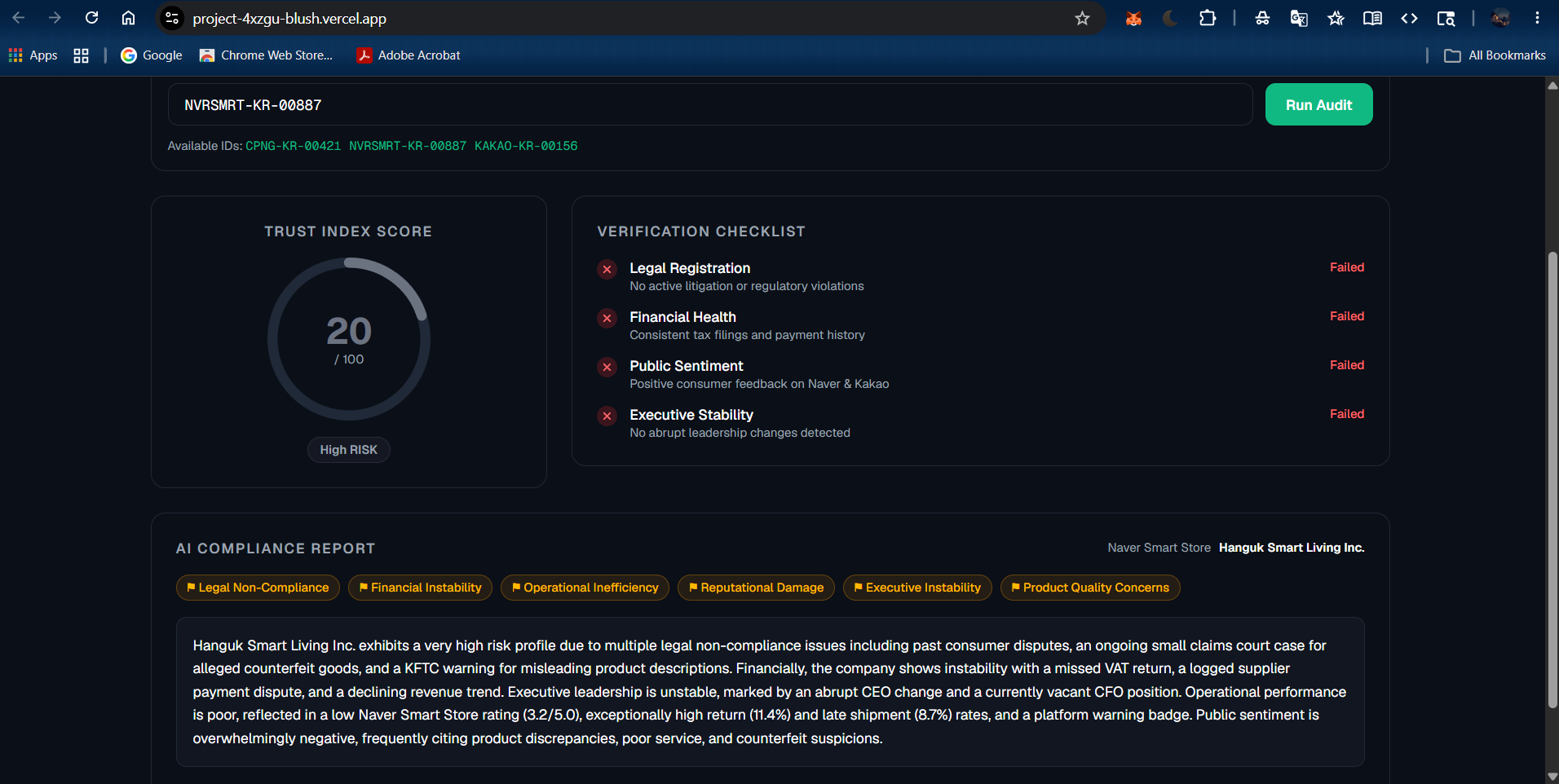The width and height of the screenshot is (1559, 784).
Task: Click the scrollbar down arrow
Action: coord(1552,777)
